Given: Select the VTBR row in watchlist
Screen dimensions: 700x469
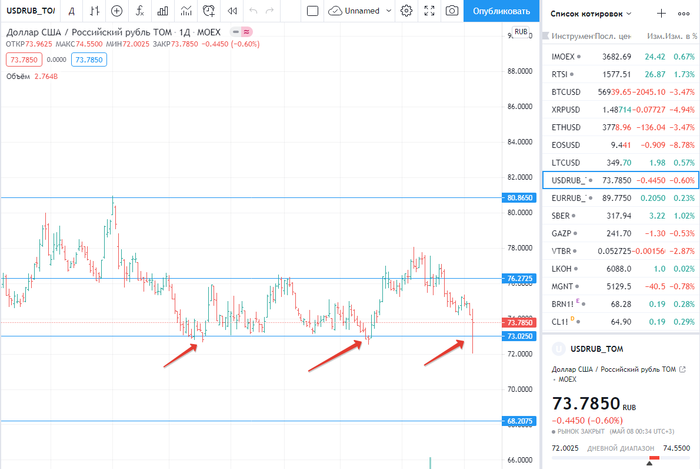Looking at the screenshot, I should 621,251.
